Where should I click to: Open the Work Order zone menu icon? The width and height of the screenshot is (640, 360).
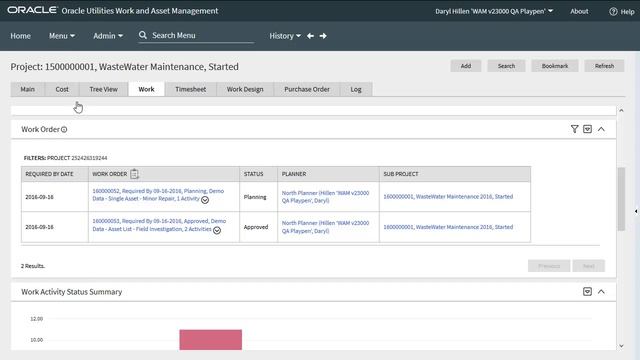(587, 129)
